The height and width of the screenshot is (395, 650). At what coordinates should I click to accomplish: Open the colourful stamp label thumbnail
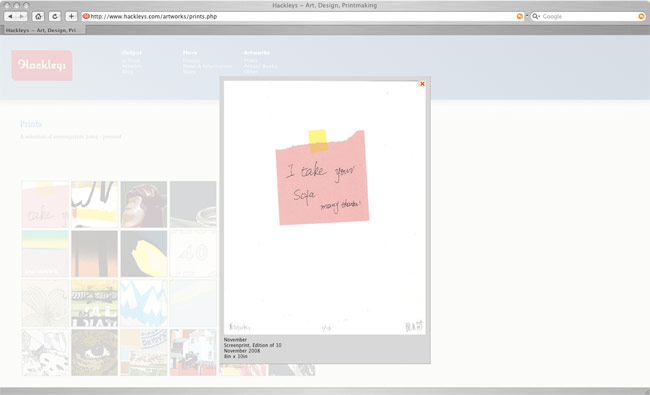pos(144,352)
